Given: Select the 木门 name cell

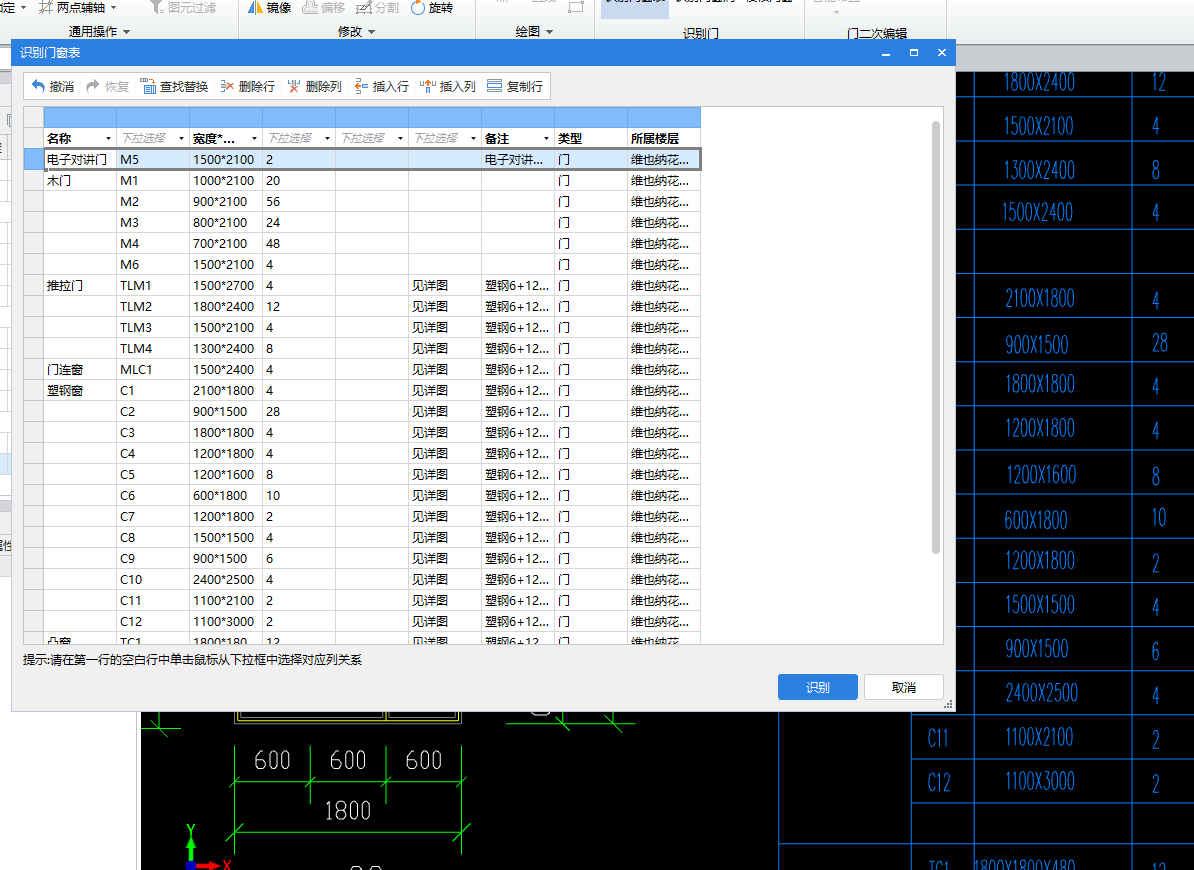Looking at the screenshot, I should (80, 180).
